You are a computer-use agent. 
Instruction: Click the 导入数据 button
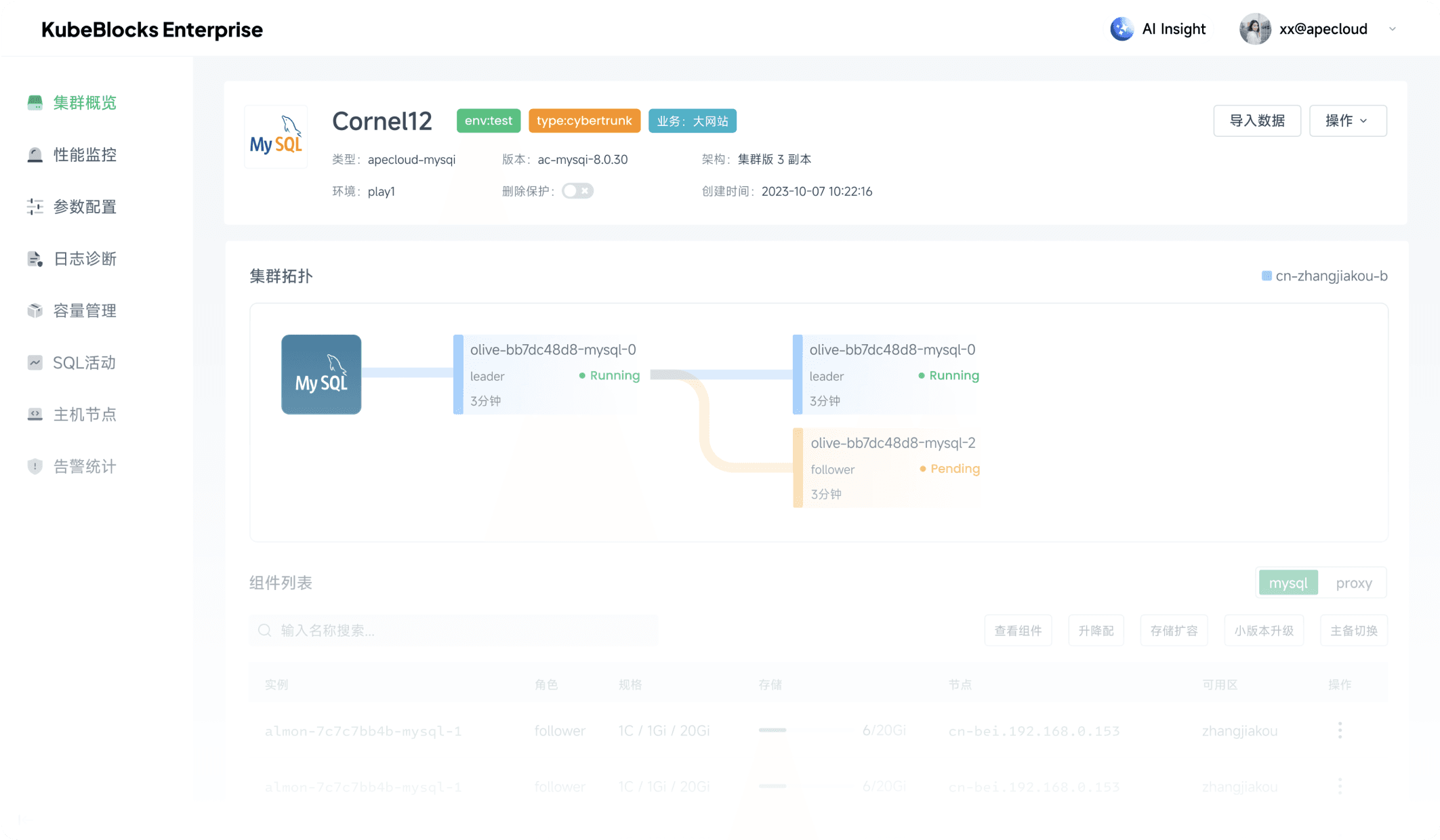pyautogui.click(x=1256, y=121)
